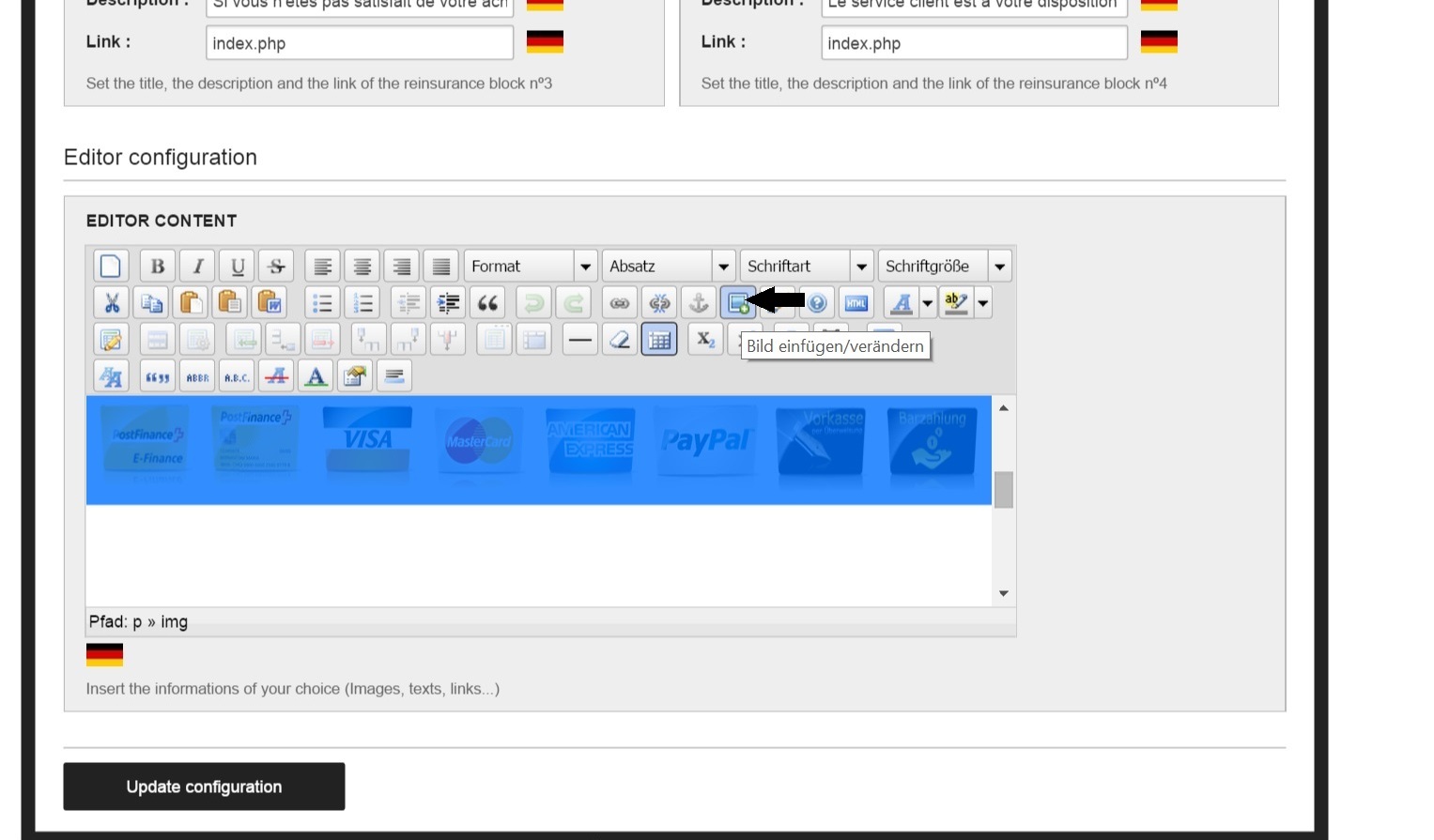Image resolution: width=1434 pixels, height=840 pixels.
Task: Click the block n°4 Link input field
Action: click(975, 43)
